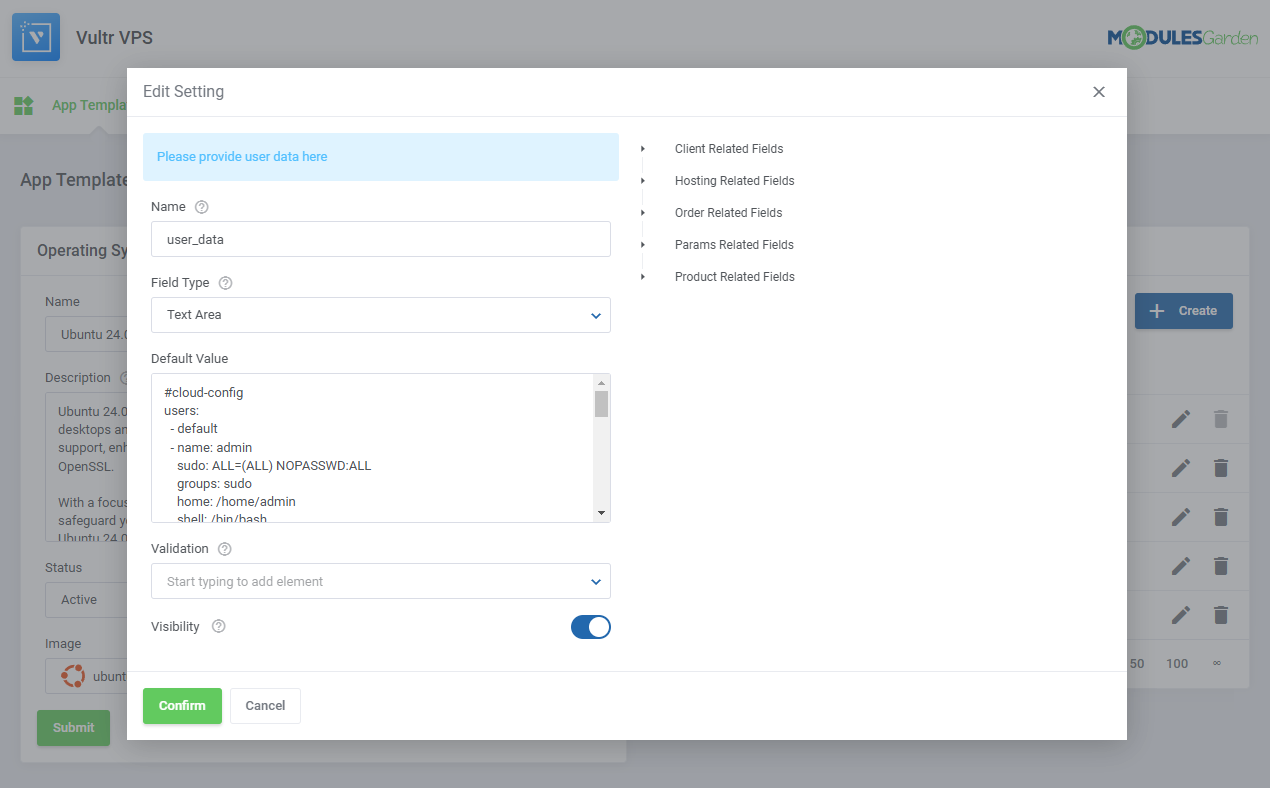Click the question mark icon next to Field Type
Image resolution: width=1270 pixels, height=788 pixels.
click(x=225, y=283)
